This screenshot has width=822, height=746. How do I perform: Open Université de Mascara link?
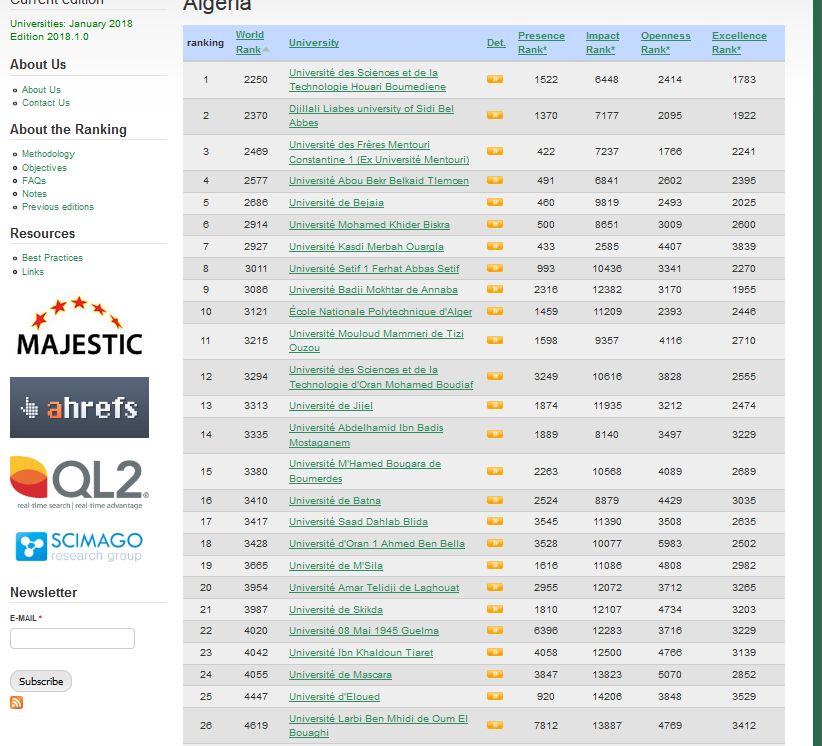(x=340, y=674)
